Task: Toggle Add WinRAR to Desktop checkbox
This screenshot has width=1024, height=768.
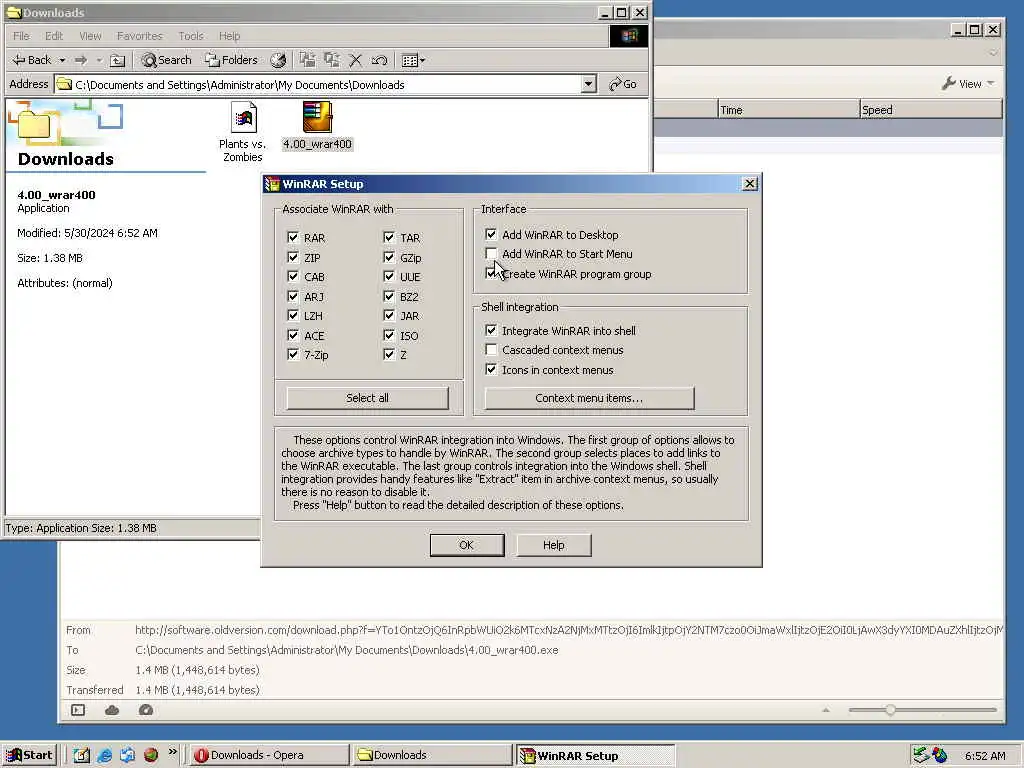Action: (x=490, y=234)
